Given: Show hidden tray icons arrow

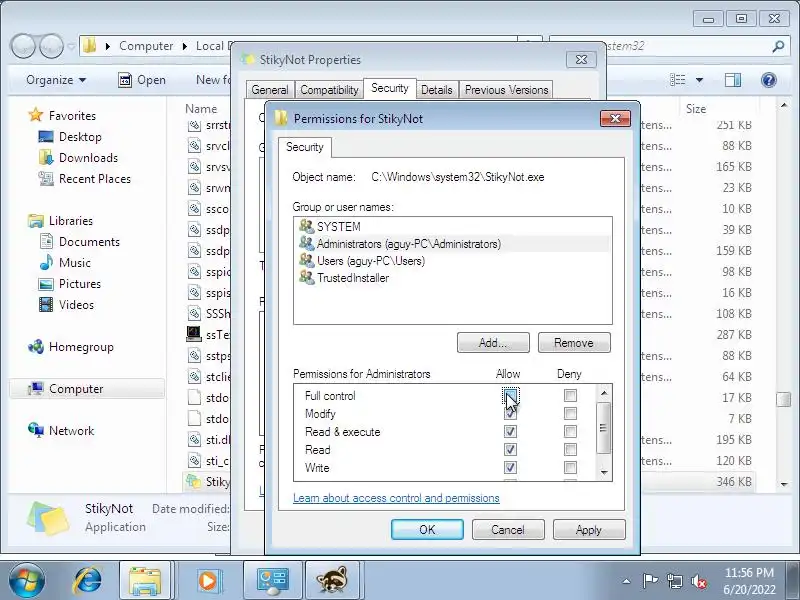Looking at the screenshot, I should point(627,581).
